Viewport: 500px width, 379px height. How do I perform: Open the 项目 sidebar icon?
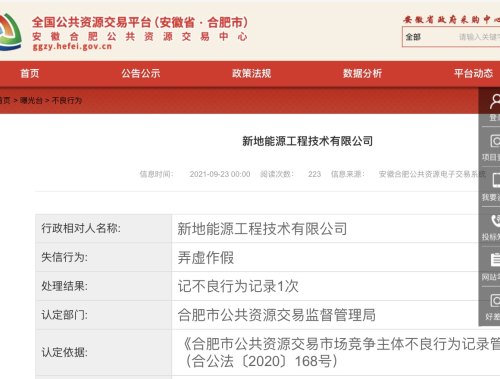pos(495,141)
